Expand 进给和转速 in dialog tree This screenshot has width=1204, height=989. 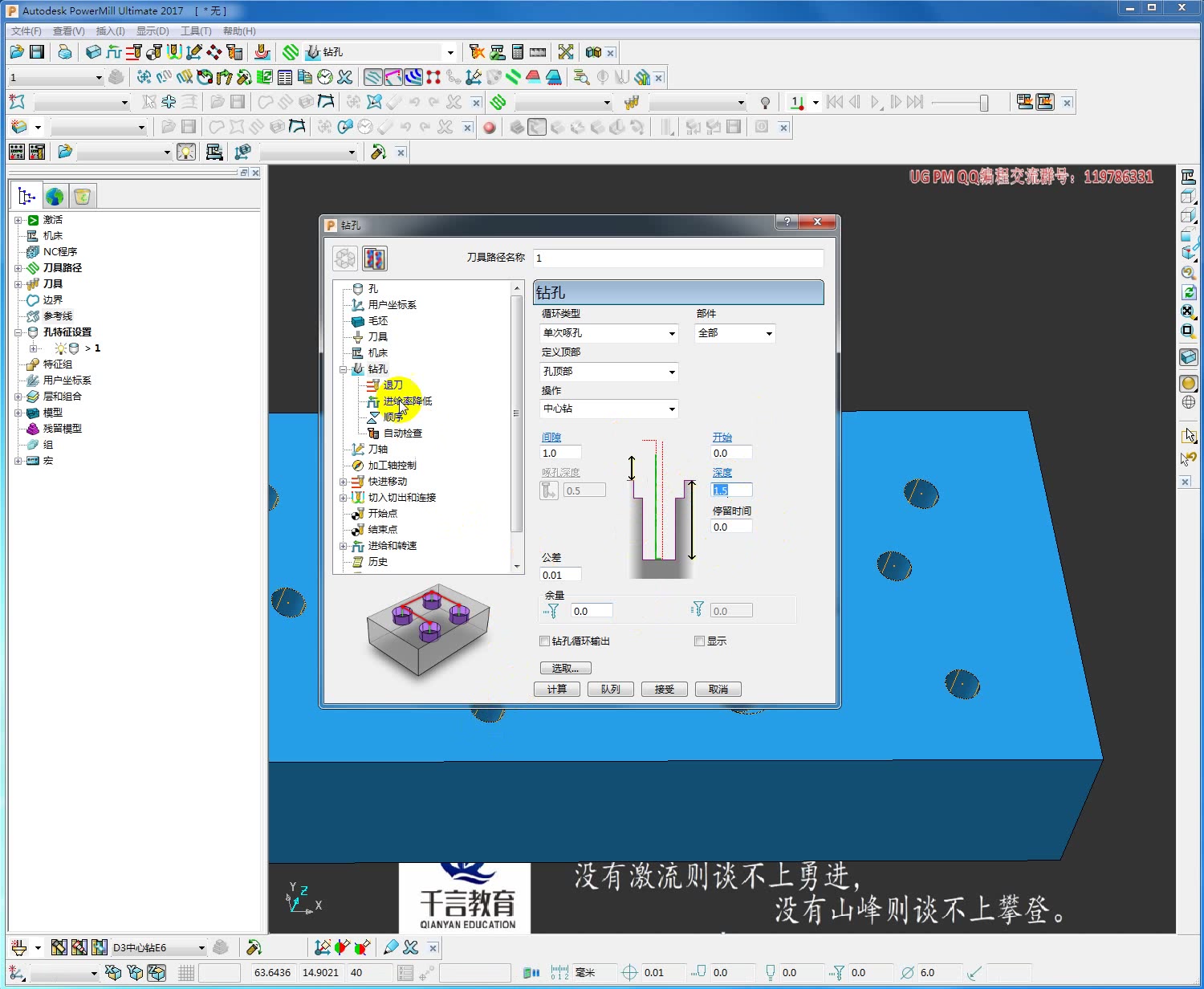(x=344, y=546)
